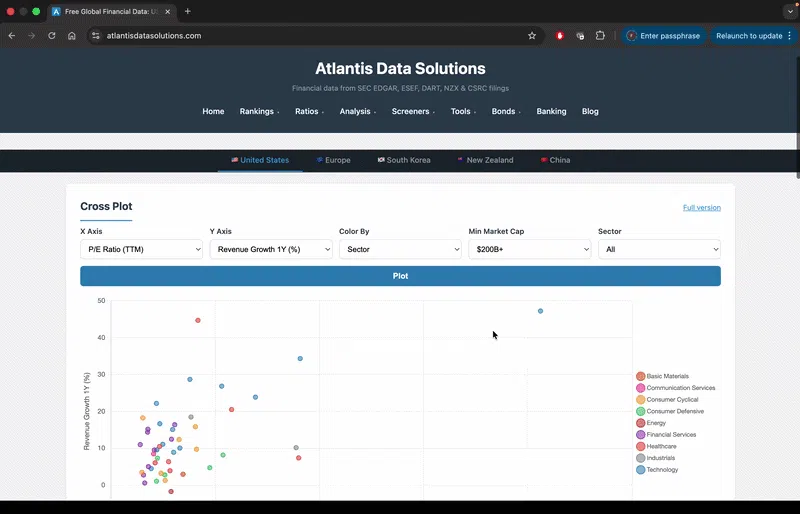
Task: Open the Blog page
Action: click(590, 111)
